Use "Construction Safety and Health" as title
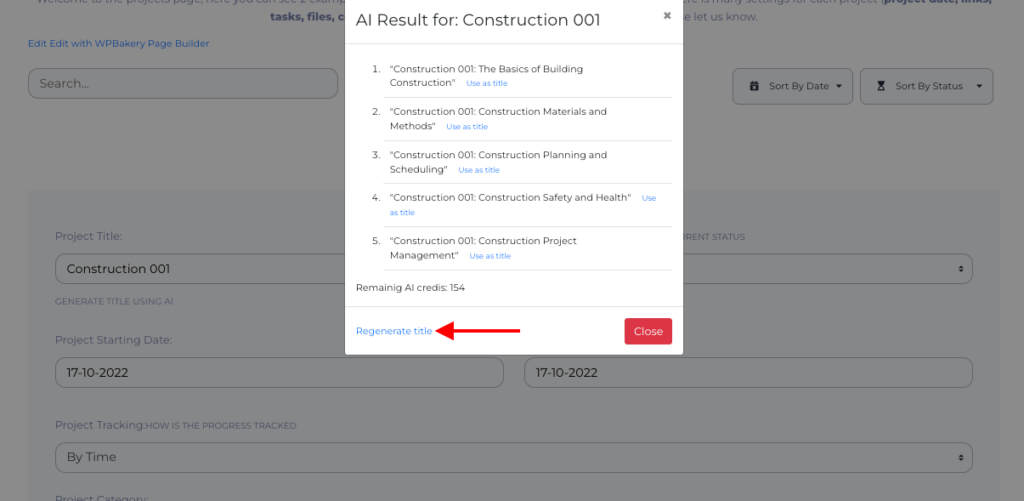The image size is (1024, 501). [649, 198]
